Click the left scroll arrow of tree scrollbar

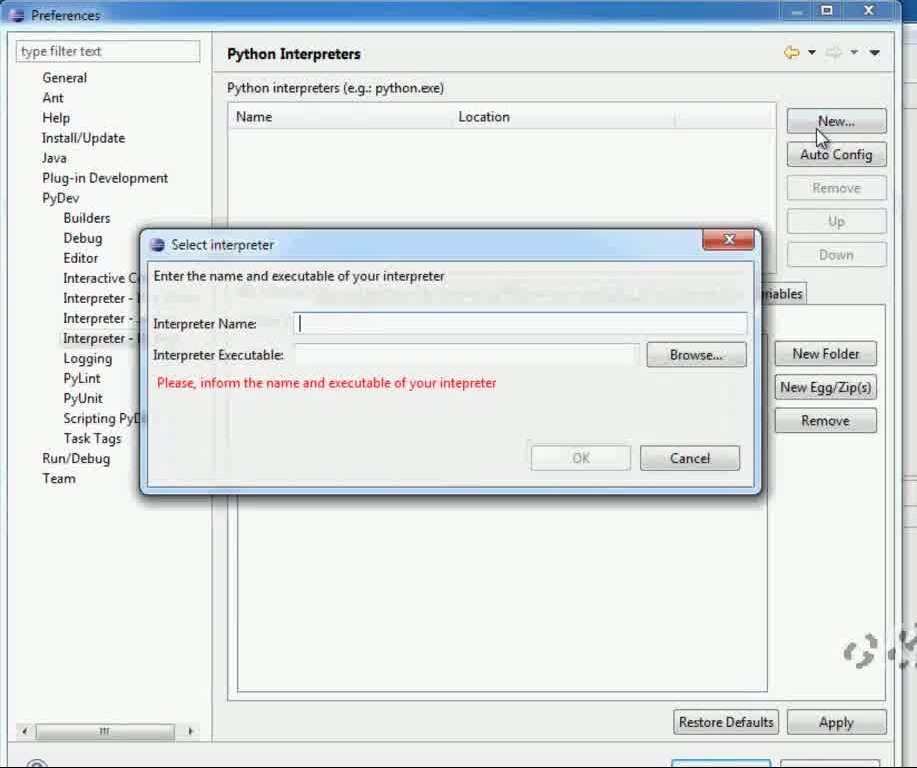(x=24, y=731)
